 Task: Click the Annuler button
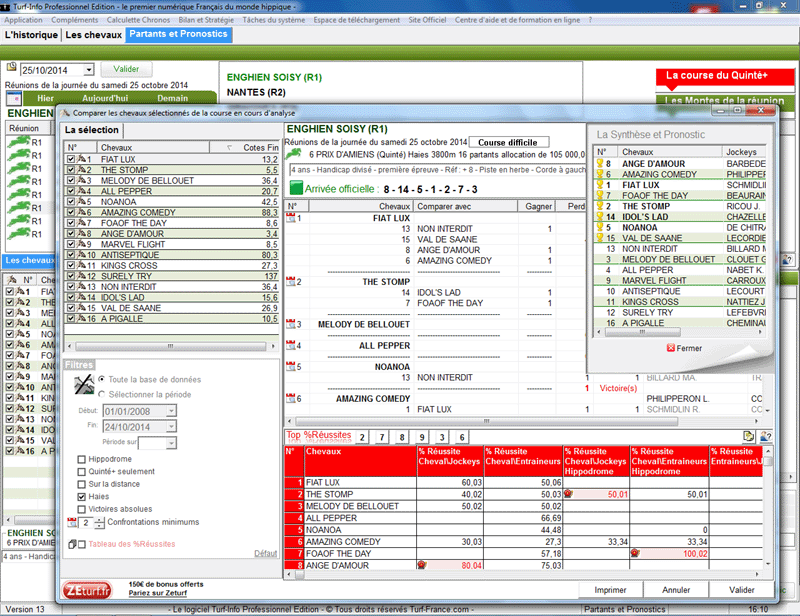click(676, 590)
